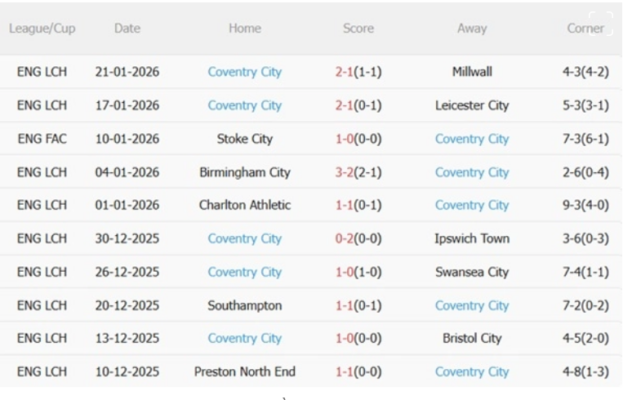This screenshot has width=623, height=400.
Task: Click the Date column header
Action: pos(127,29)
